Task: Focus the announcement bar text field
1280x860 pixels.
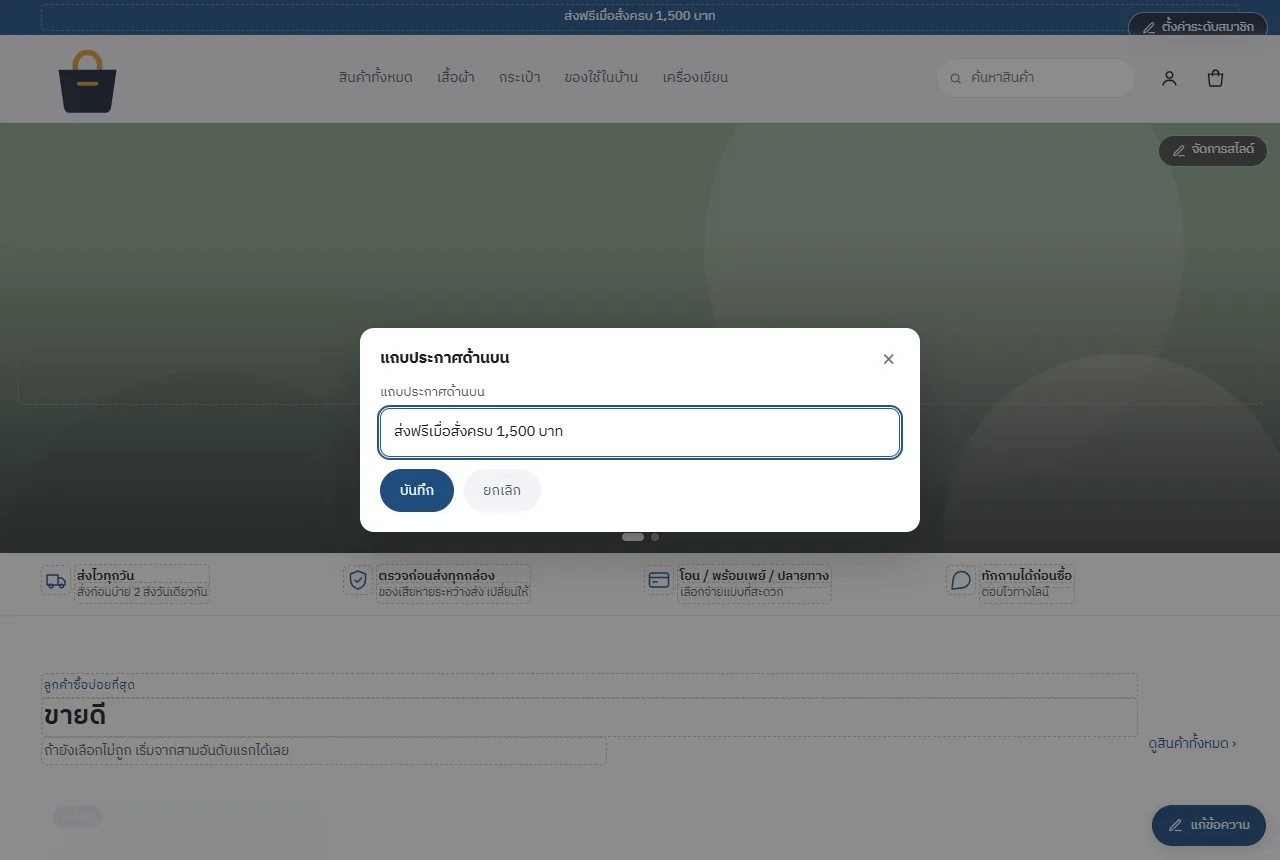Action: click(x=640, y=433)
